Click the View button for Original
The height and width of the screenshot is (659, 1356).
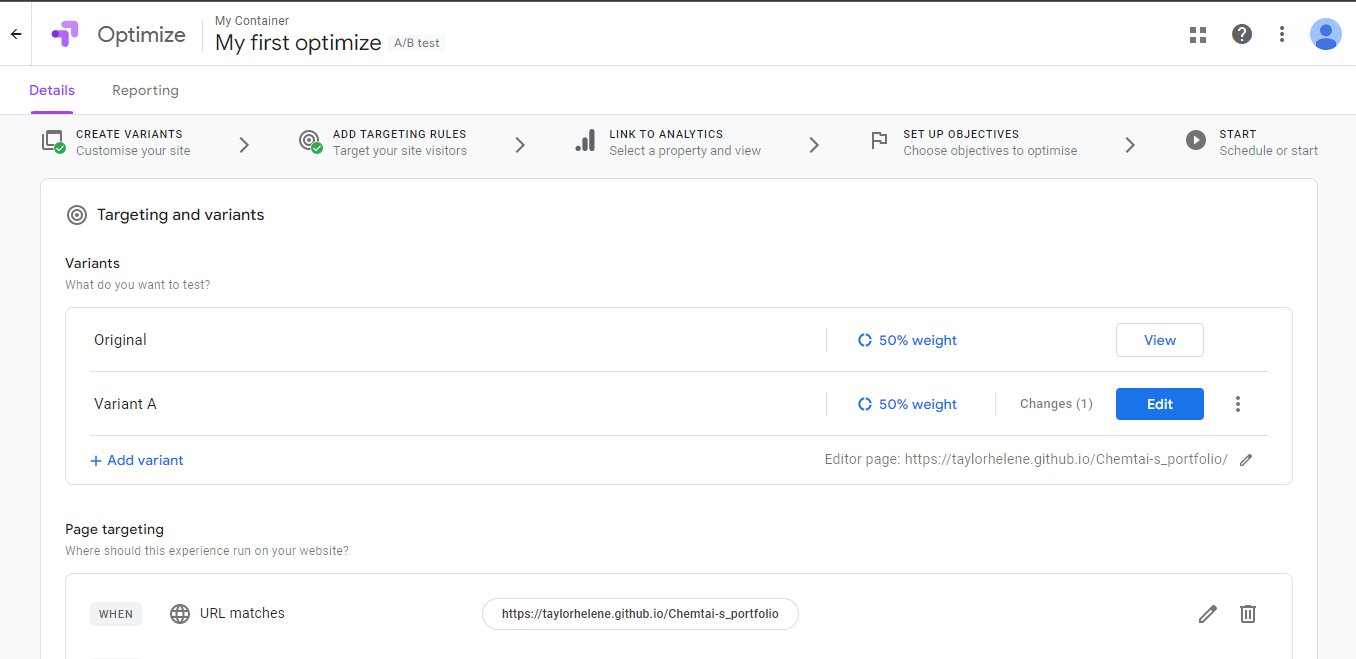(x=1160, y=340)
